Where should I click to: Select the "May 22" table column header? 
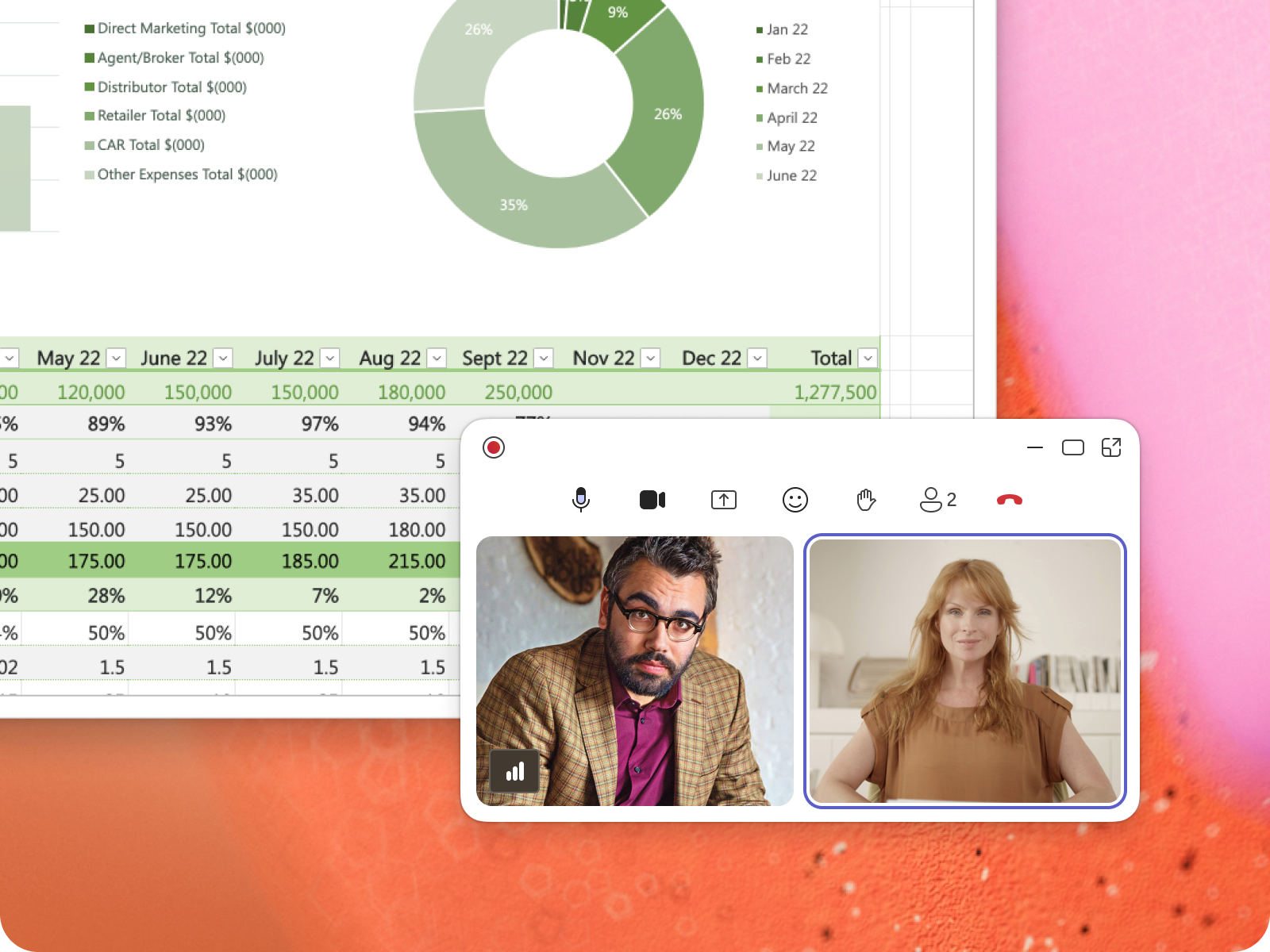tap(68, 359)
